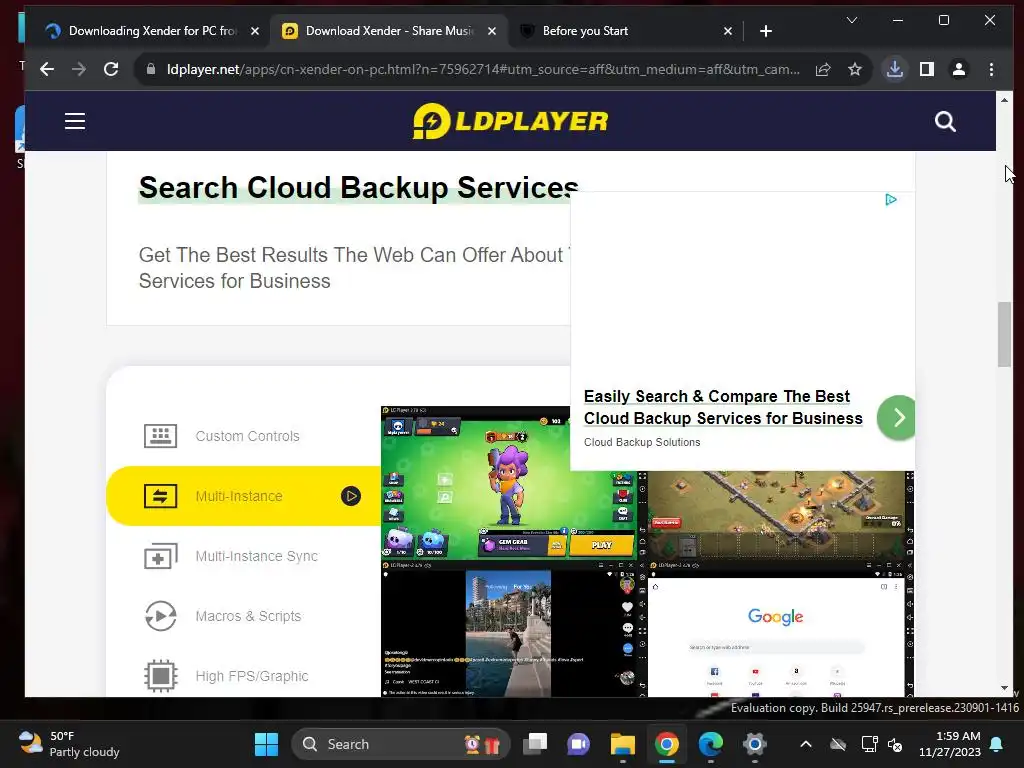Open Google Chrome from taskbar
The width and height of the screenshot is (1024, 768).
[667, 744]
